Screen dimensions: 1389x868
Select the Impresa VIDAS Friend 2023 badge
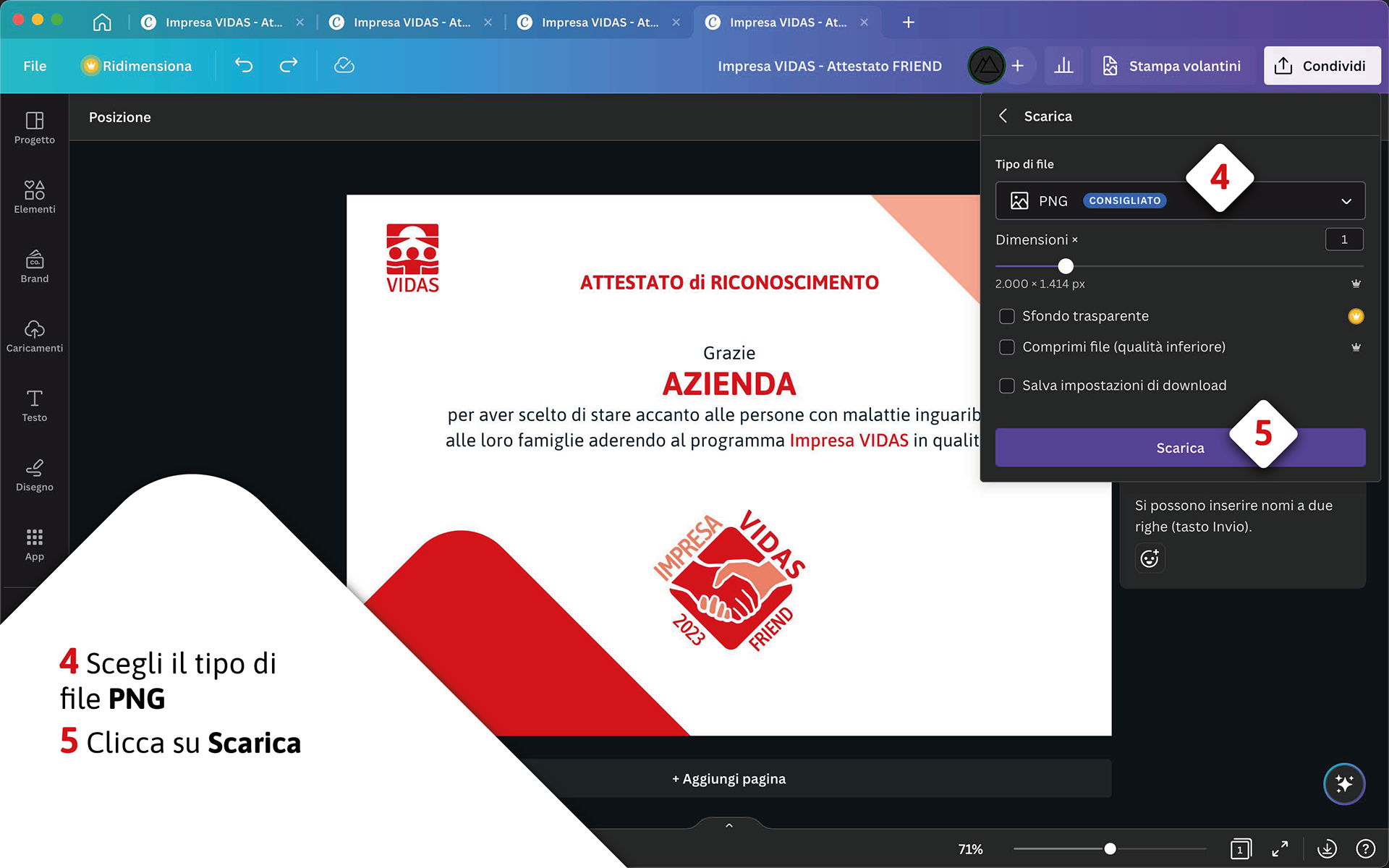click(x=729, y=581)
